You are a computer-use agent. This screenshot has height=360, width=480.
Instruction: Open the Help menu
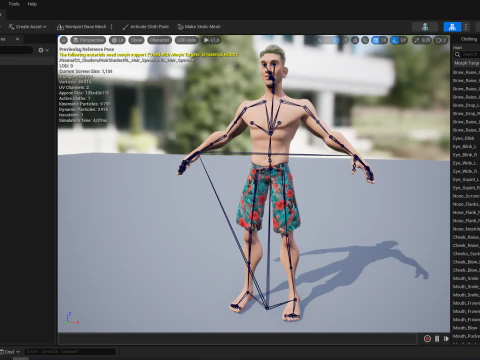[x=32, y=4]
